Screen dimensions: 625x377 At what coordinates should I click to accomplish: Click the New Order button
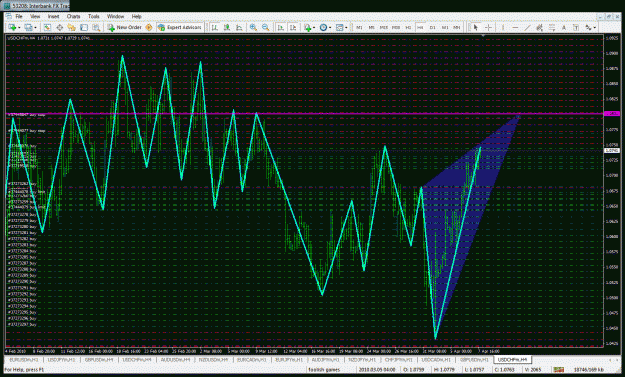point(124,27)
